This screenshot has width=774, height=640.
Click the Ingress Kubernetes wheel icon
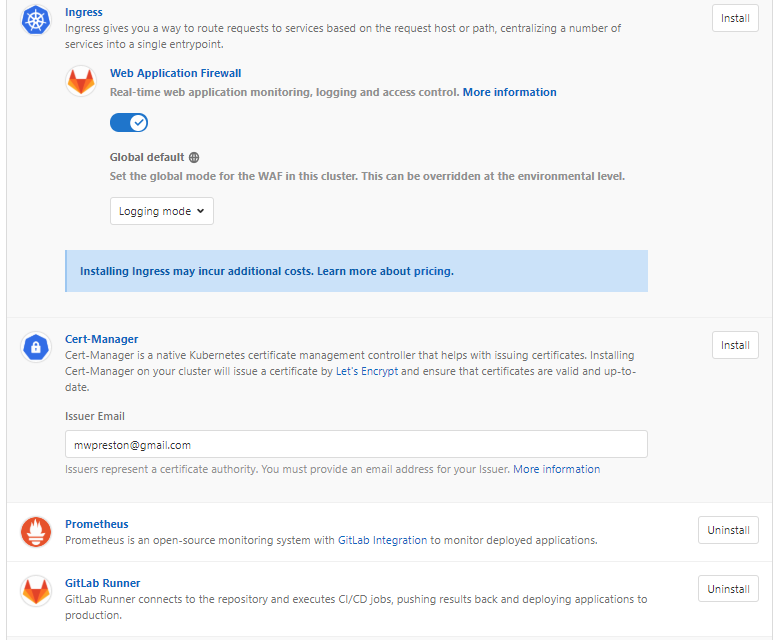coord(36,20)
